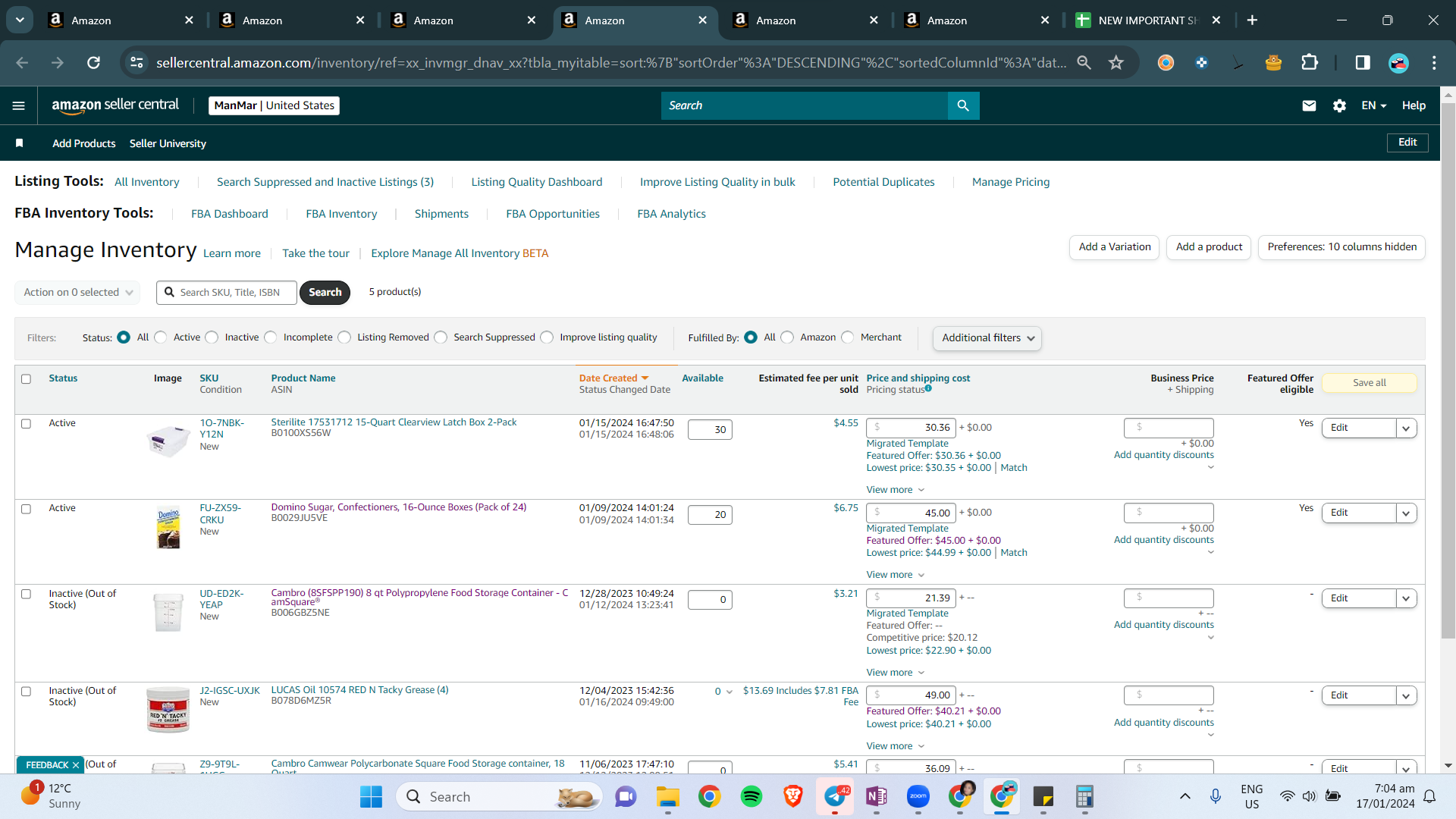
Task: Open the Listing Quality Dashboard
Action: pos(537,182)
